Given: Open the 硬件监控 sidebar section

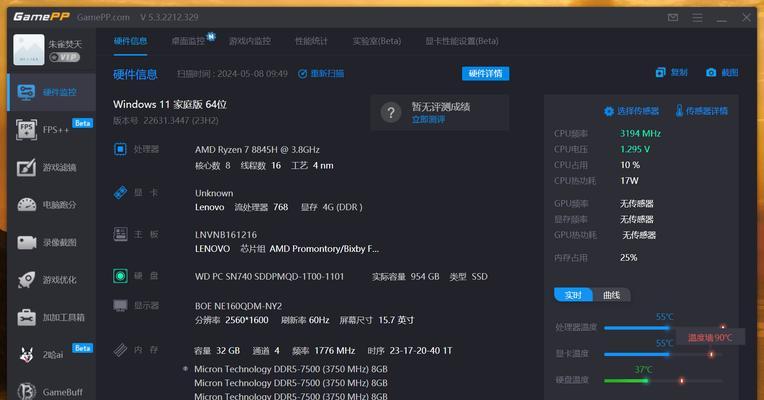Looking at the screenshot, I should 52,92.
